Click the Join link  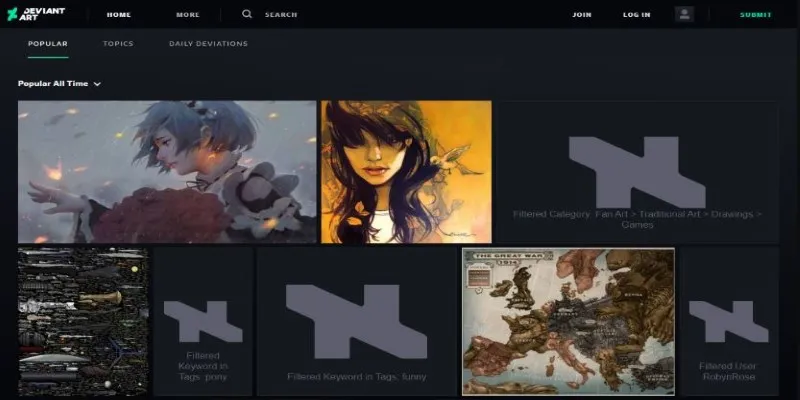click(x=582, y=15)
